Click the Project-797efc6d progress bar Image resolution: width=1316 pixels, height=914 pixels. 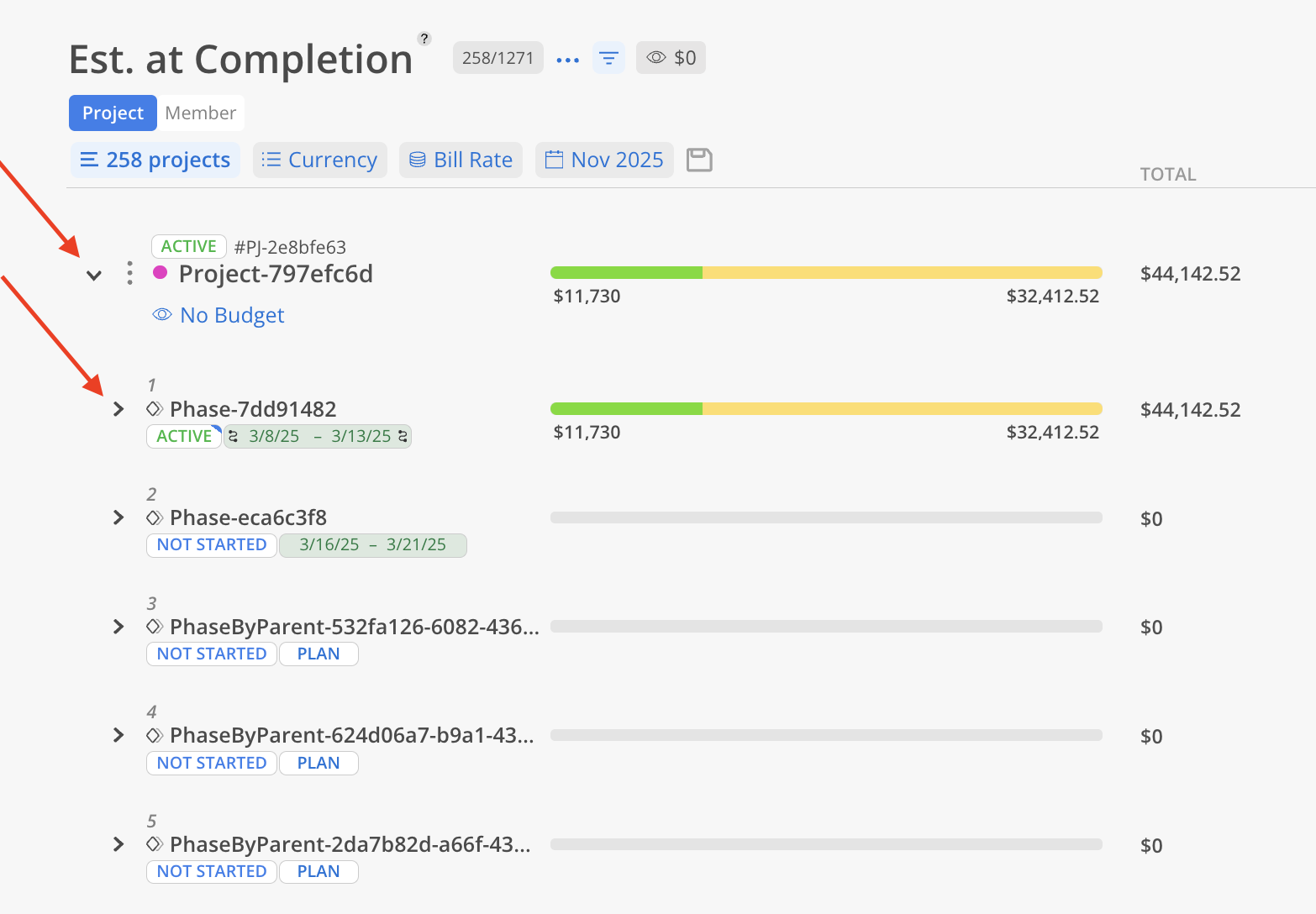[x=826, y=272]
